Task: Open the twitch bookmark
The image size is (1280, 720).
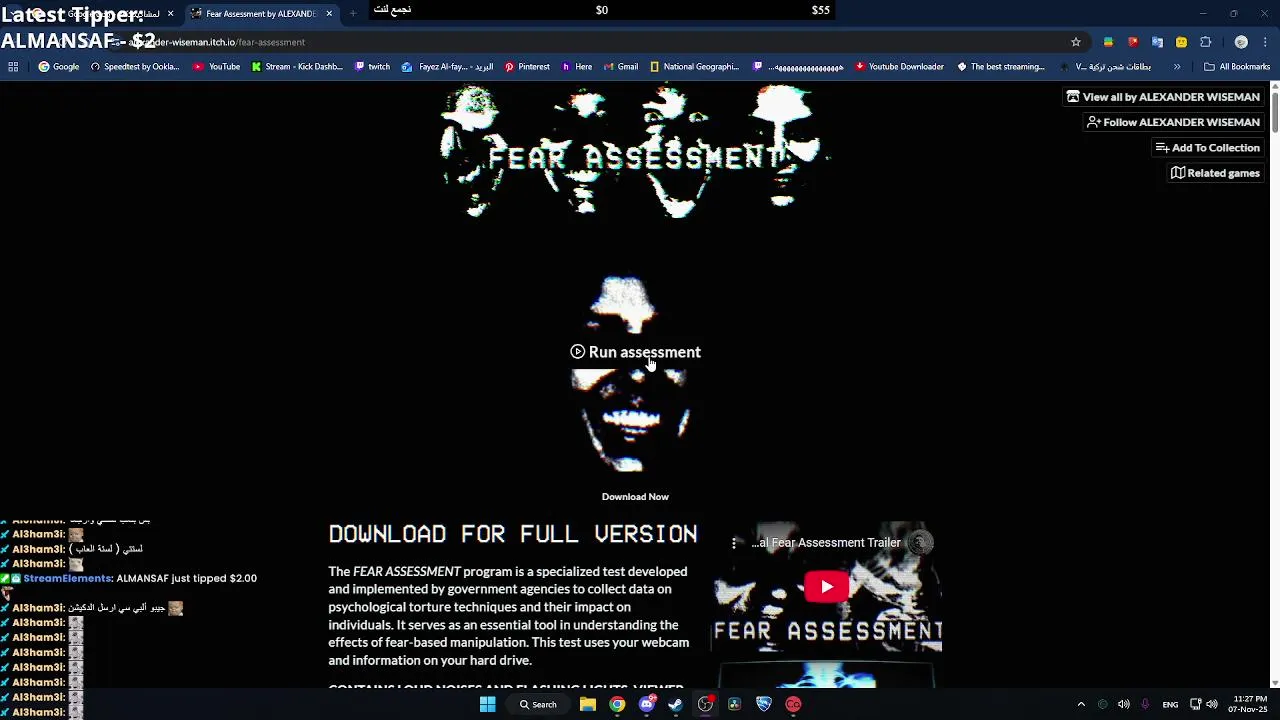Action: pyautogui.click(x=372, y=67)
